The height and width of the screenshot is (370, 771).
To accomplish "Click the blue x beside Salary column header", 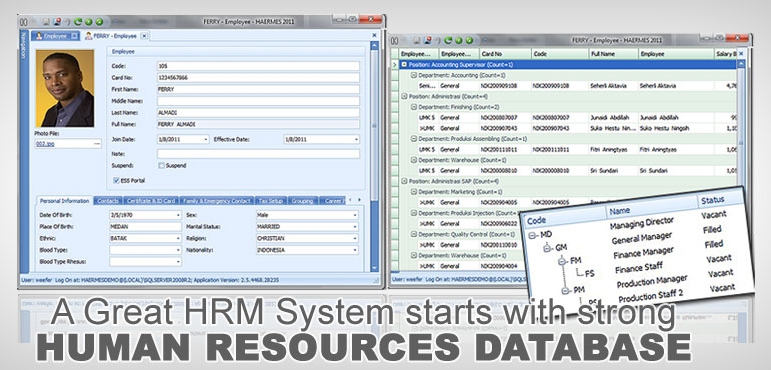I will click(x=741, y=54).
